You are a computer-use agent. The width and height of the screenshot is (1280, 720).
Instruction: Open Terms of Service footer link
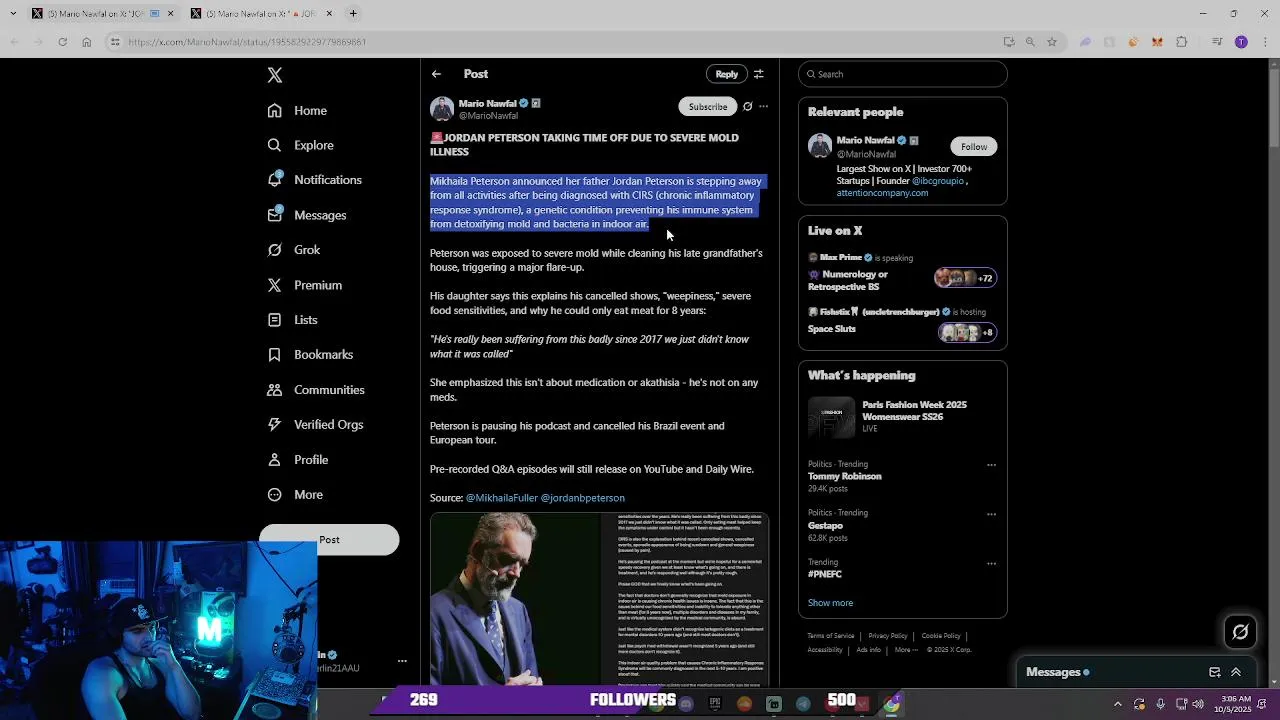(x=831, y=636)
